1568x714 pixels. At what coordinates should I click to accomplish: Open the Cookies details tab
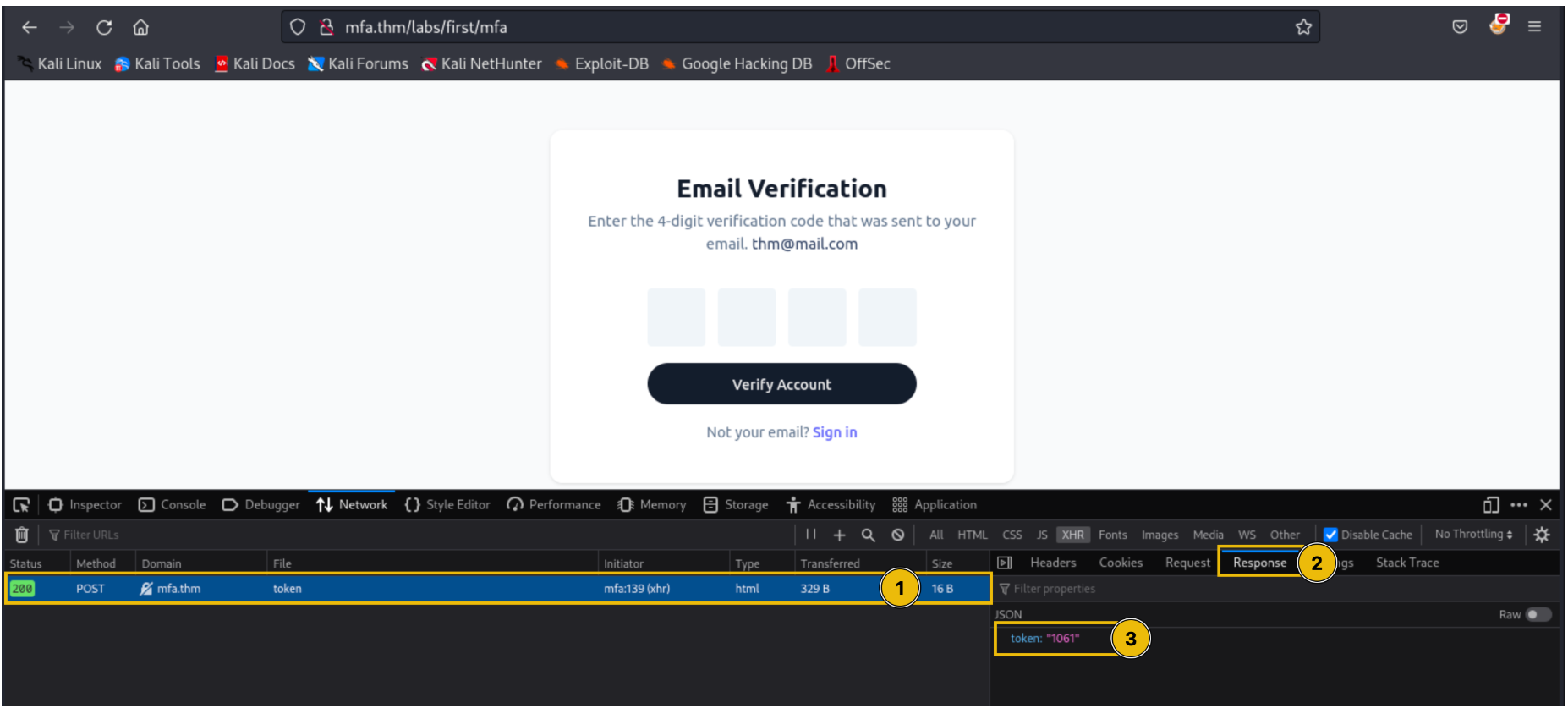1121,563
